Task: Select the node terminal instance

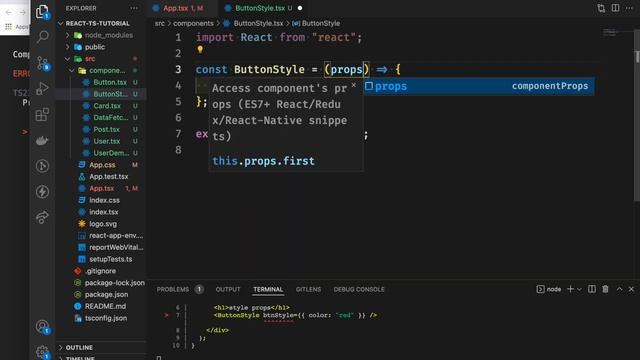Action: 549,289
